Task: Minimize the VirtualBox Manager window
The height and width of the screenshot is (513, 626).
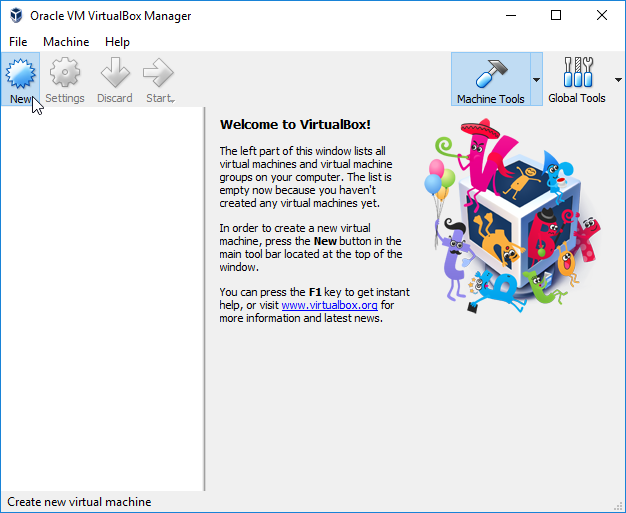Action: pos(511,16)
